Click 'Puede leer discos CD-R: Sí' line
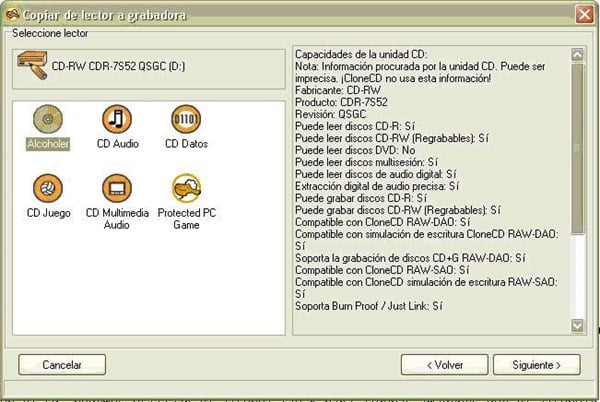 (x=355, y=126)
